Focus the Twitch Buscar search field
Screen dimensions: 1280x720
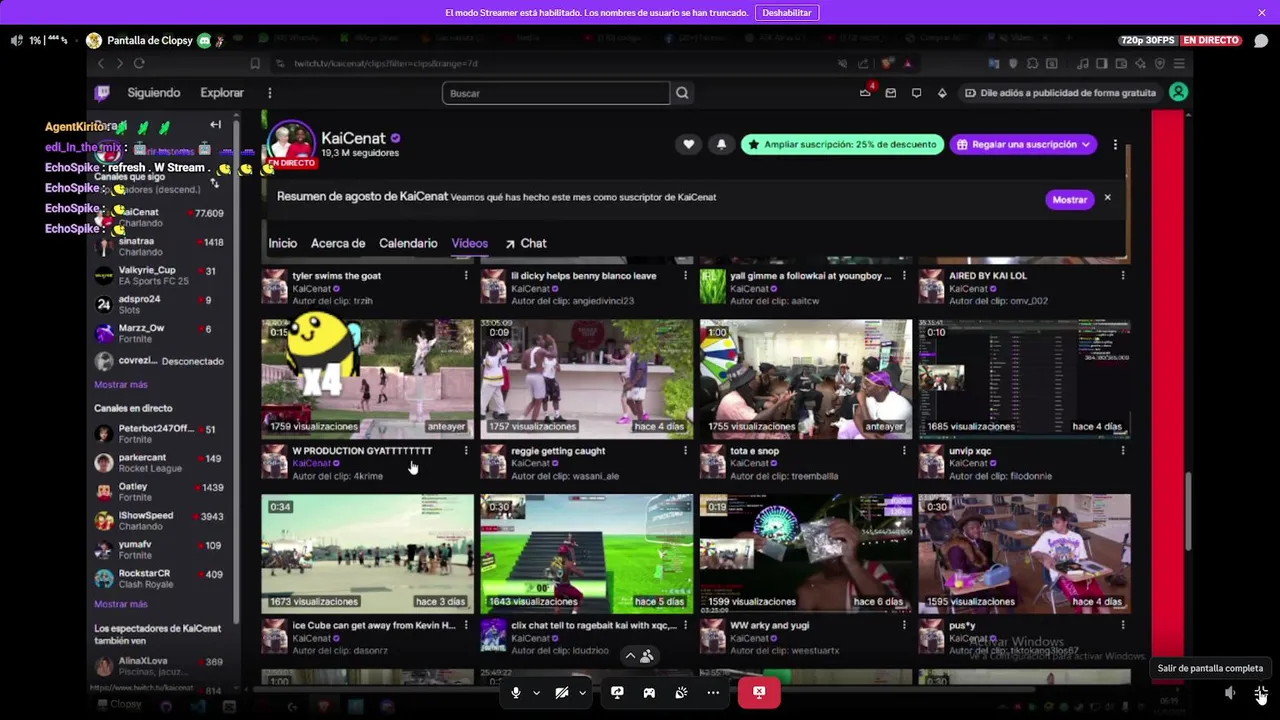click(x=556, y=93)
